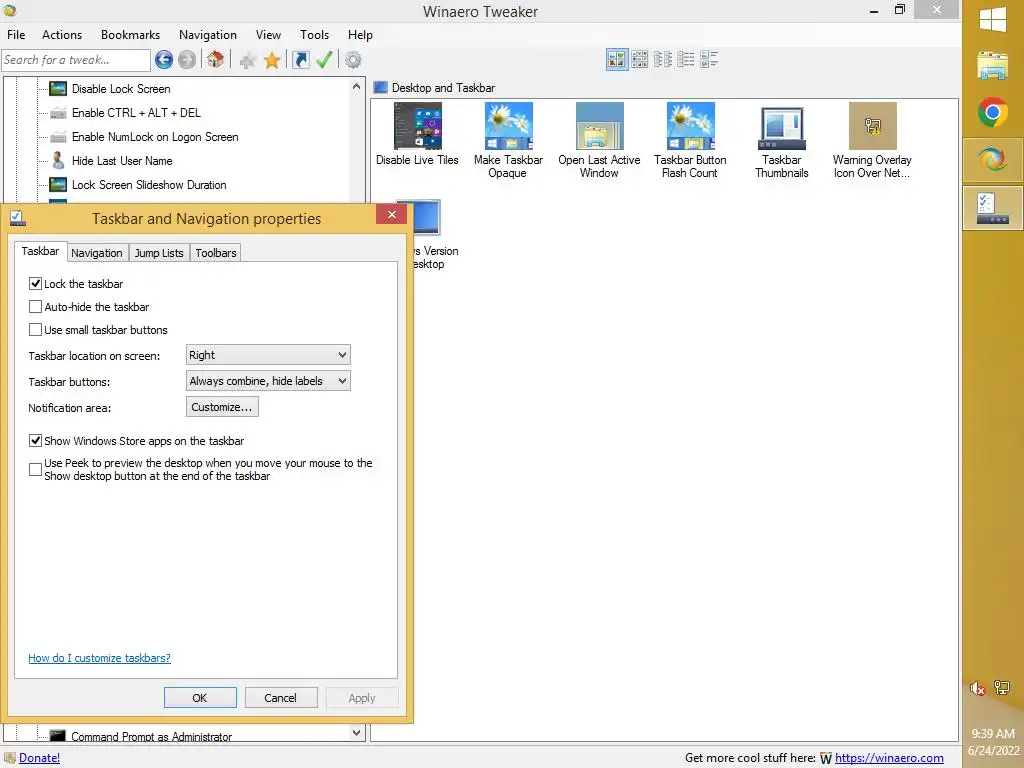The width and height of the screenshot is (1024, 768).
Task: Click the export shortcut arrow icon
Action: pos(300,60)
